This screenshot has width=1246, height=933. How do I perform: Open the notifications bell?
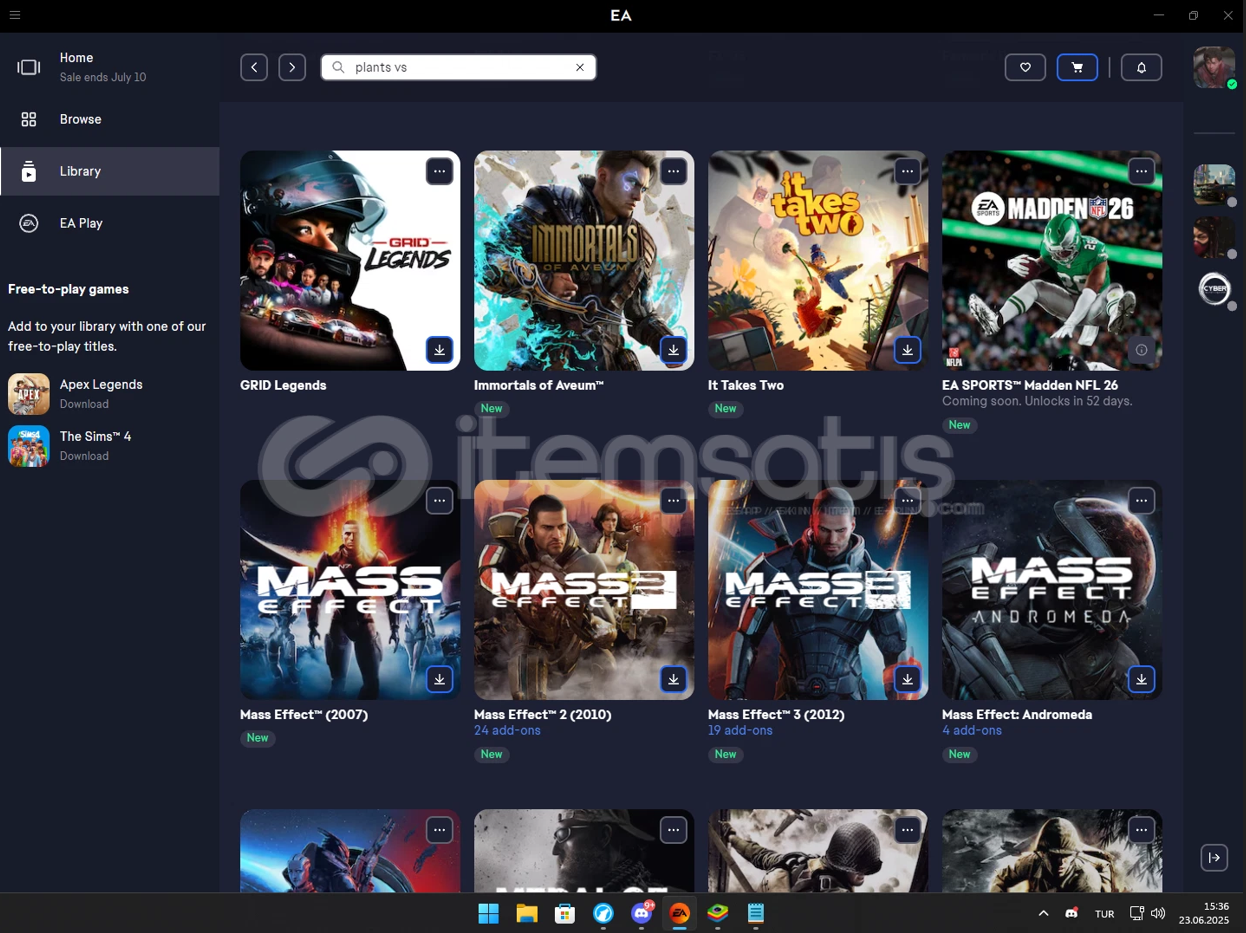(x=1141, y=67)
